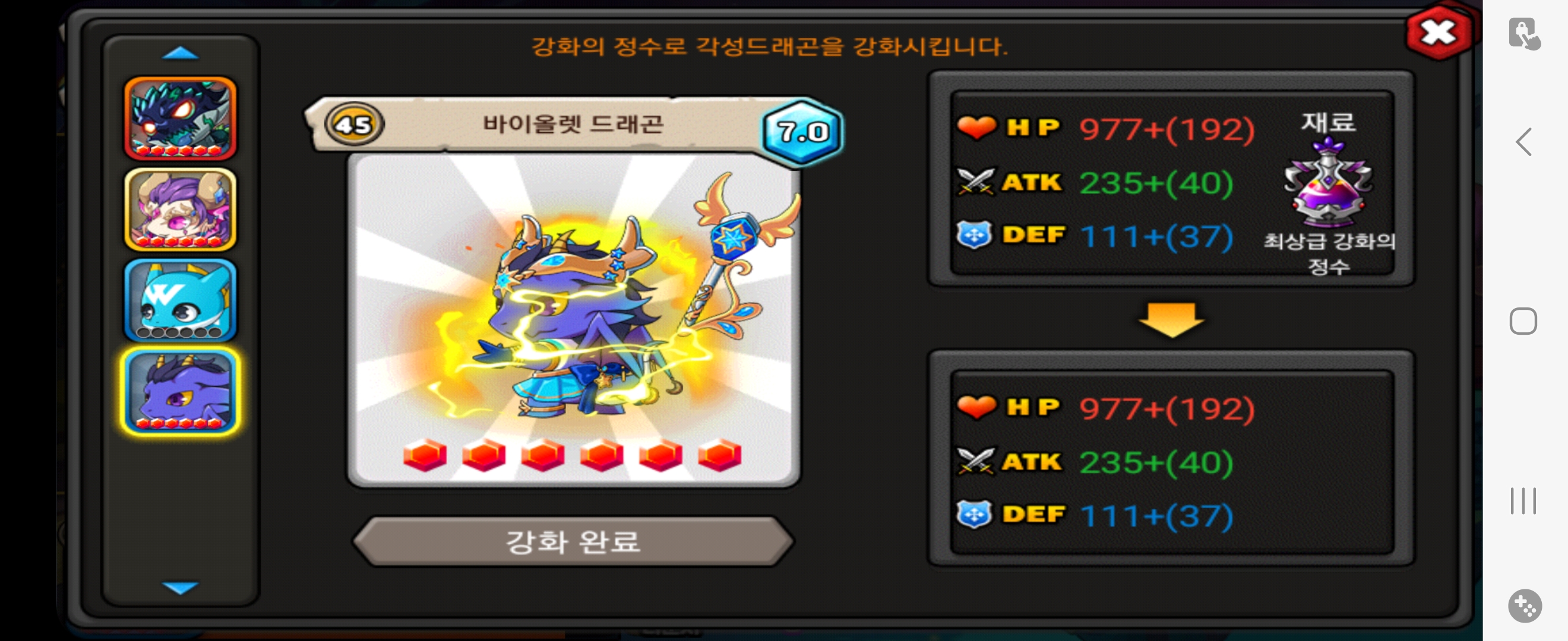1568x641 pixels.
Task: Tap the HP heart icon in top stats
Action: pos(976,127)
